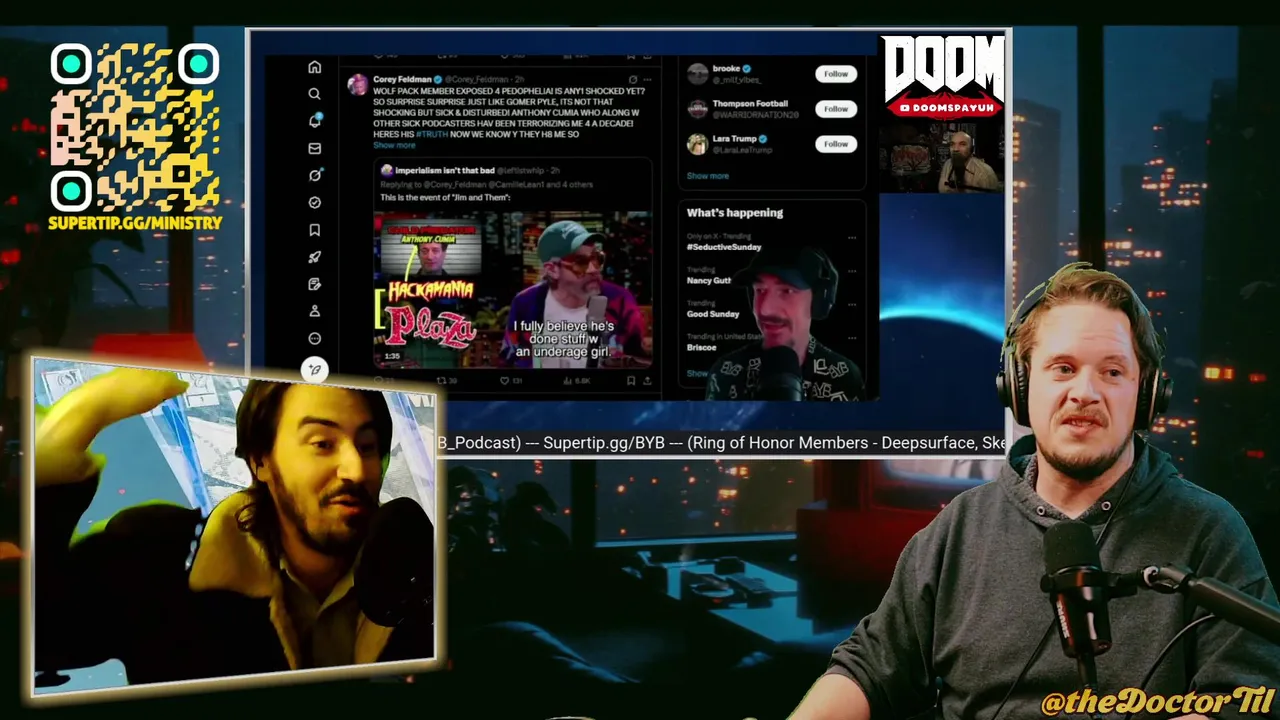Click the brooke suggested account avatar
Image resolution: width=1280 pixels, height=720 pixels.
click(x=697, y=74)
